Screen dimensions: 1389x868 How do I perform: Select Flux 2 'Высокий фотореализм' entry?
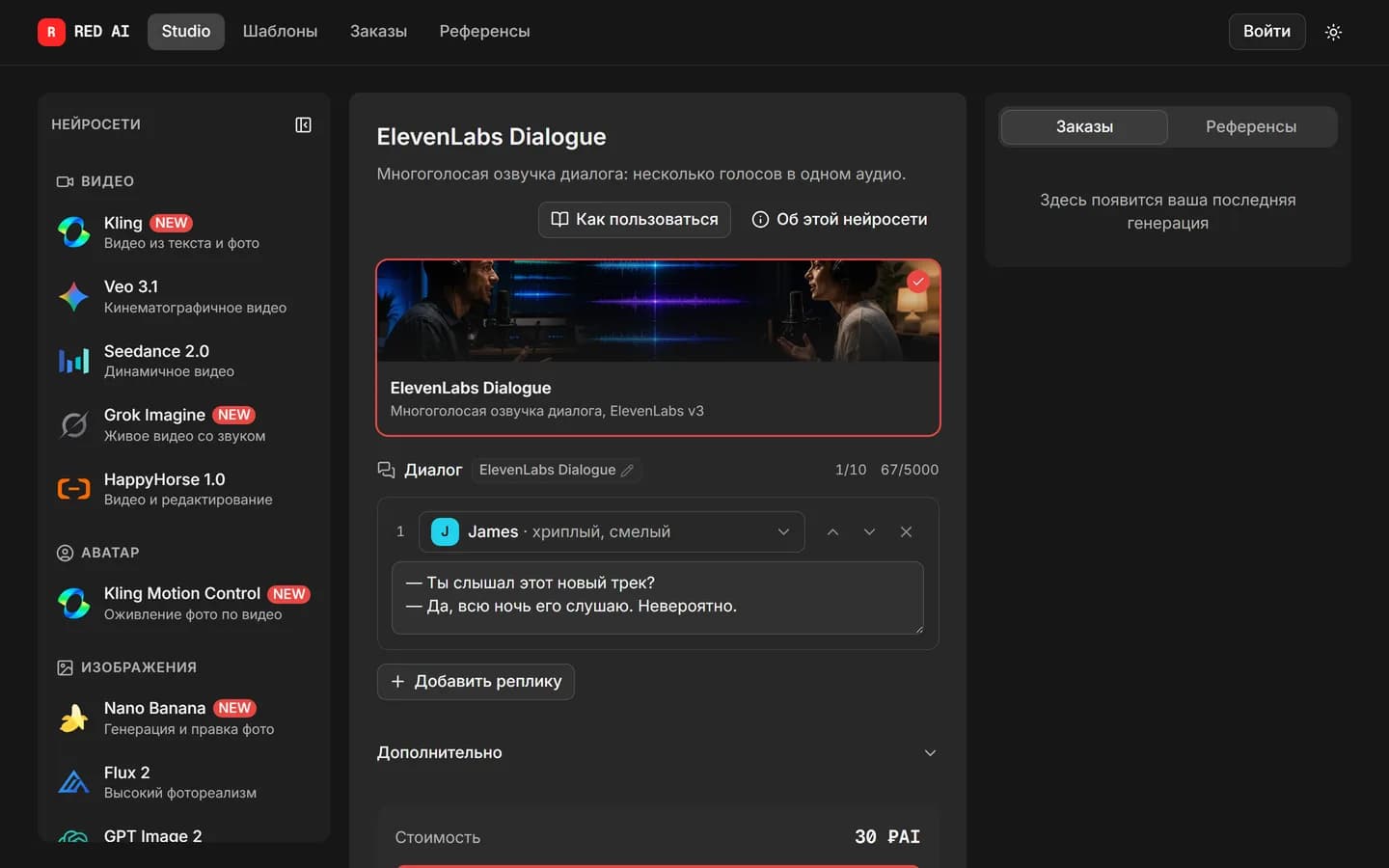point(183,781)
